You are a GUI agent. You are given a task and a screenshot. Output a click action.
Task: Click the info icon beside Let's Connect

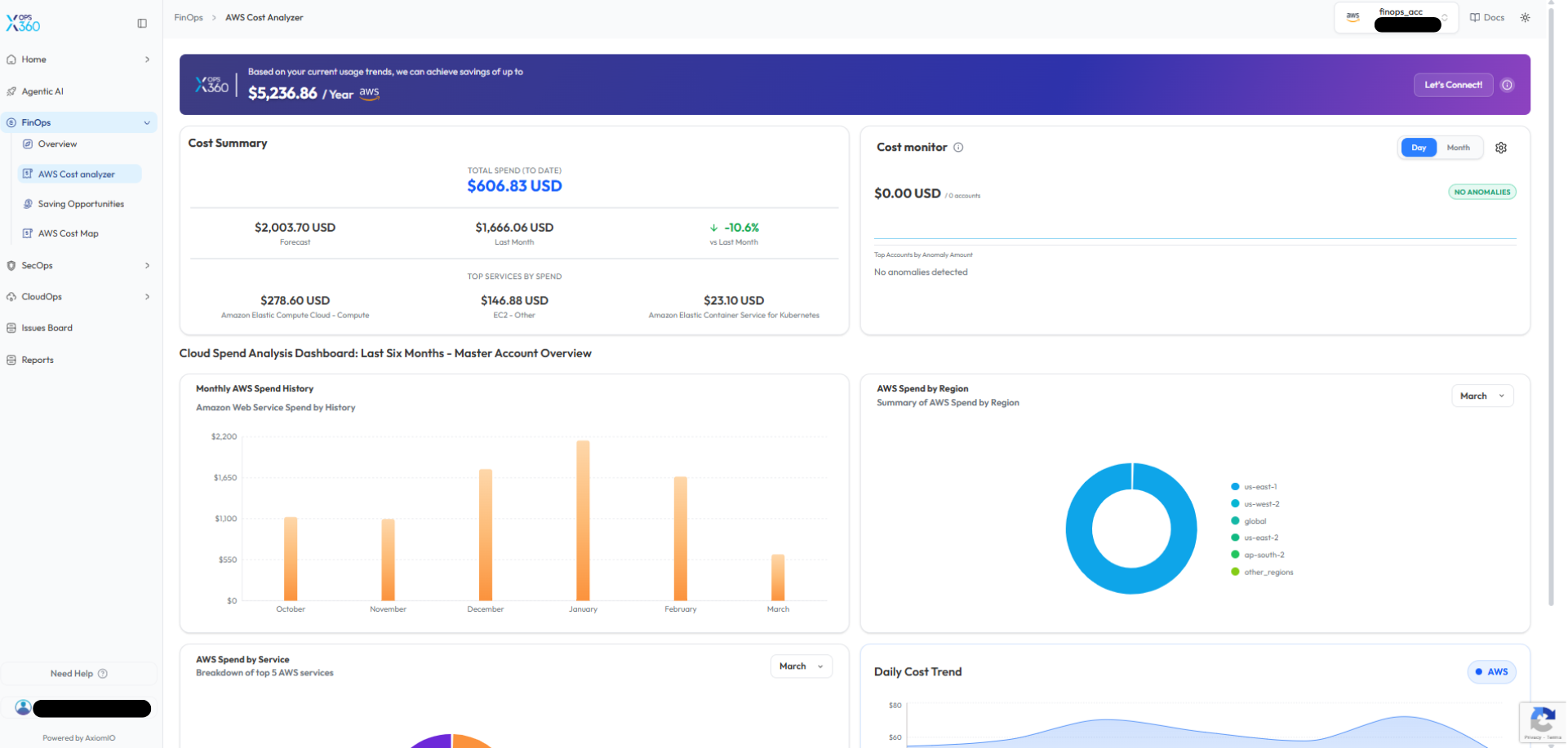tap(1507, 85)
